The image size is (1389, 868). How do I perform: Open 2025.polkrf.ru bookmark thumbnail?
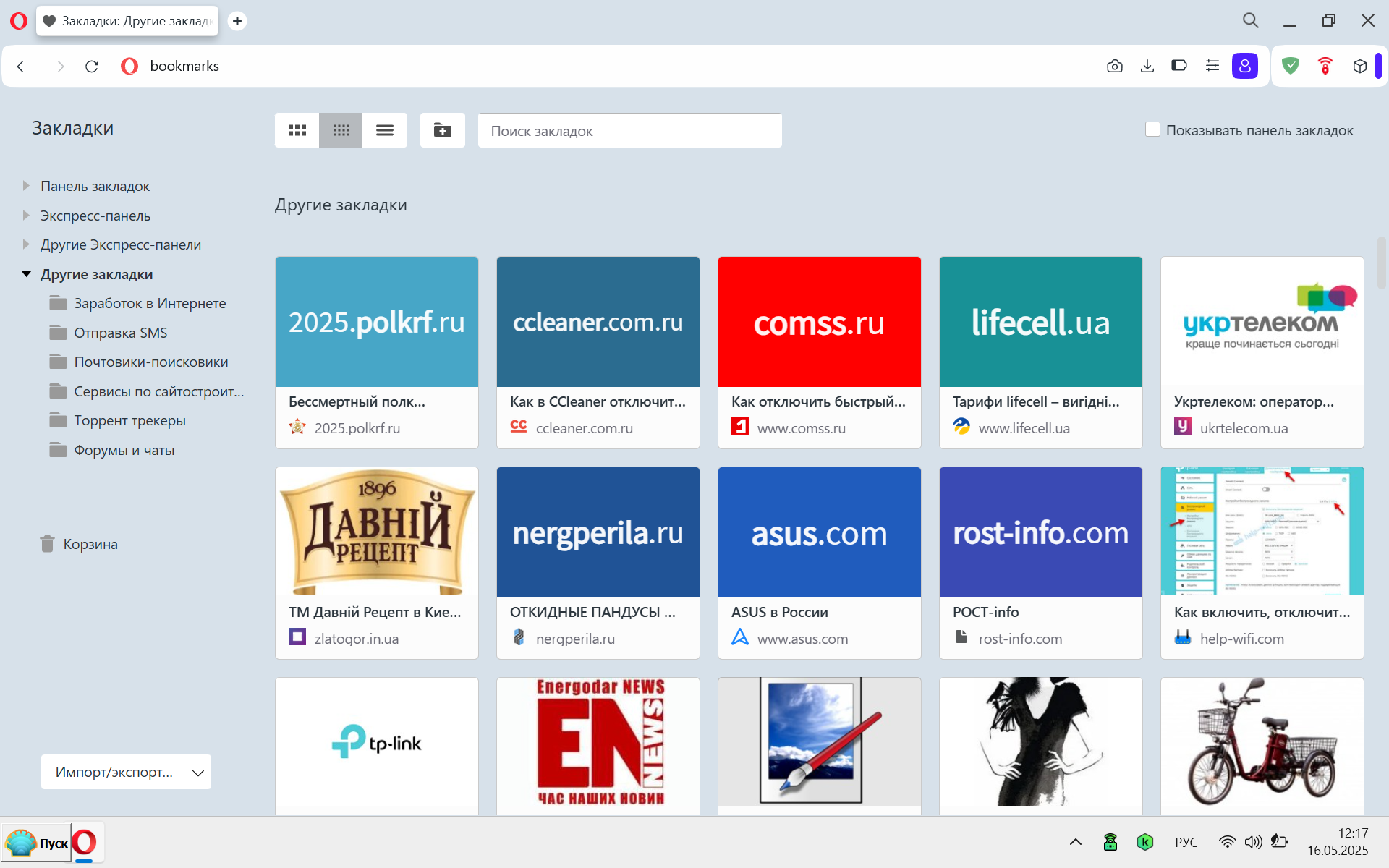377,322
